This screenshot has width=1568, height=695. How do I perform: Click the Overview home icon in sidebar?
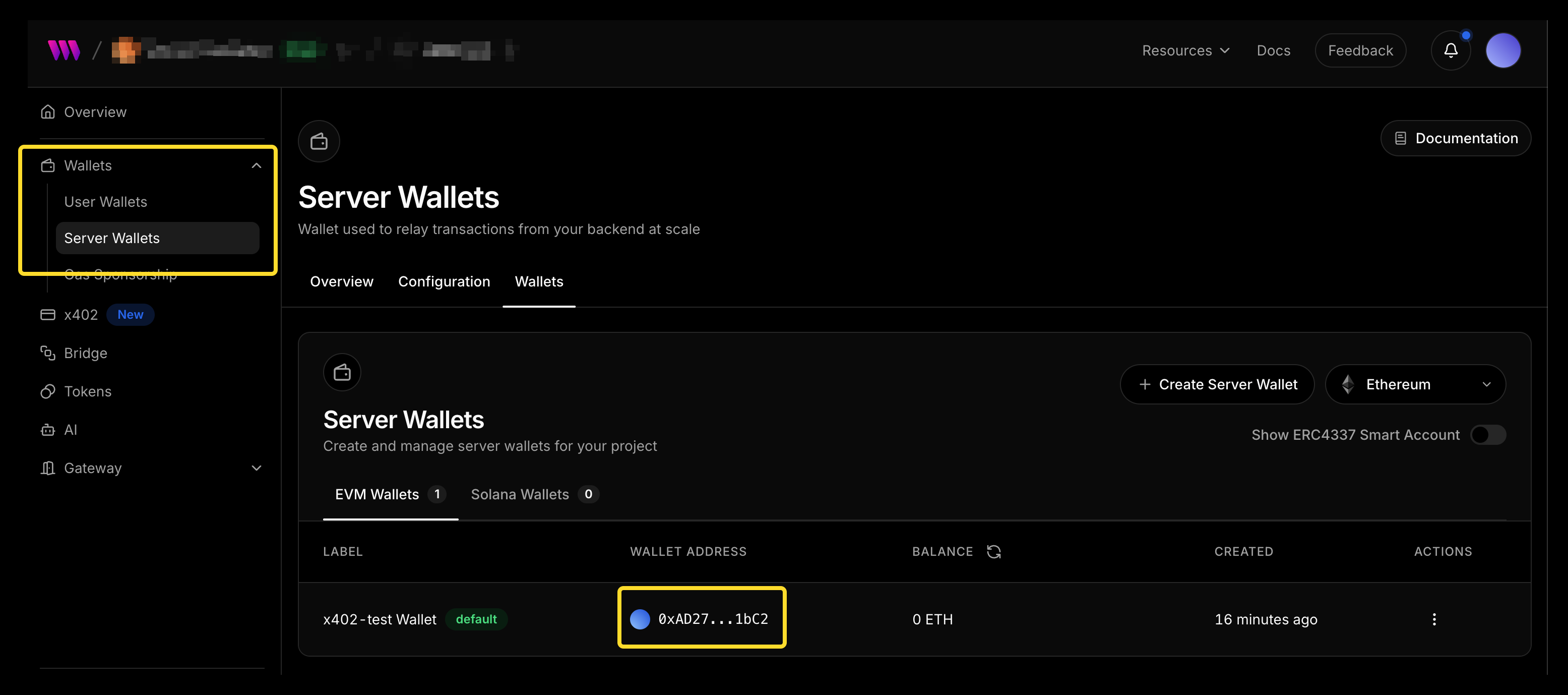point(48,111)
